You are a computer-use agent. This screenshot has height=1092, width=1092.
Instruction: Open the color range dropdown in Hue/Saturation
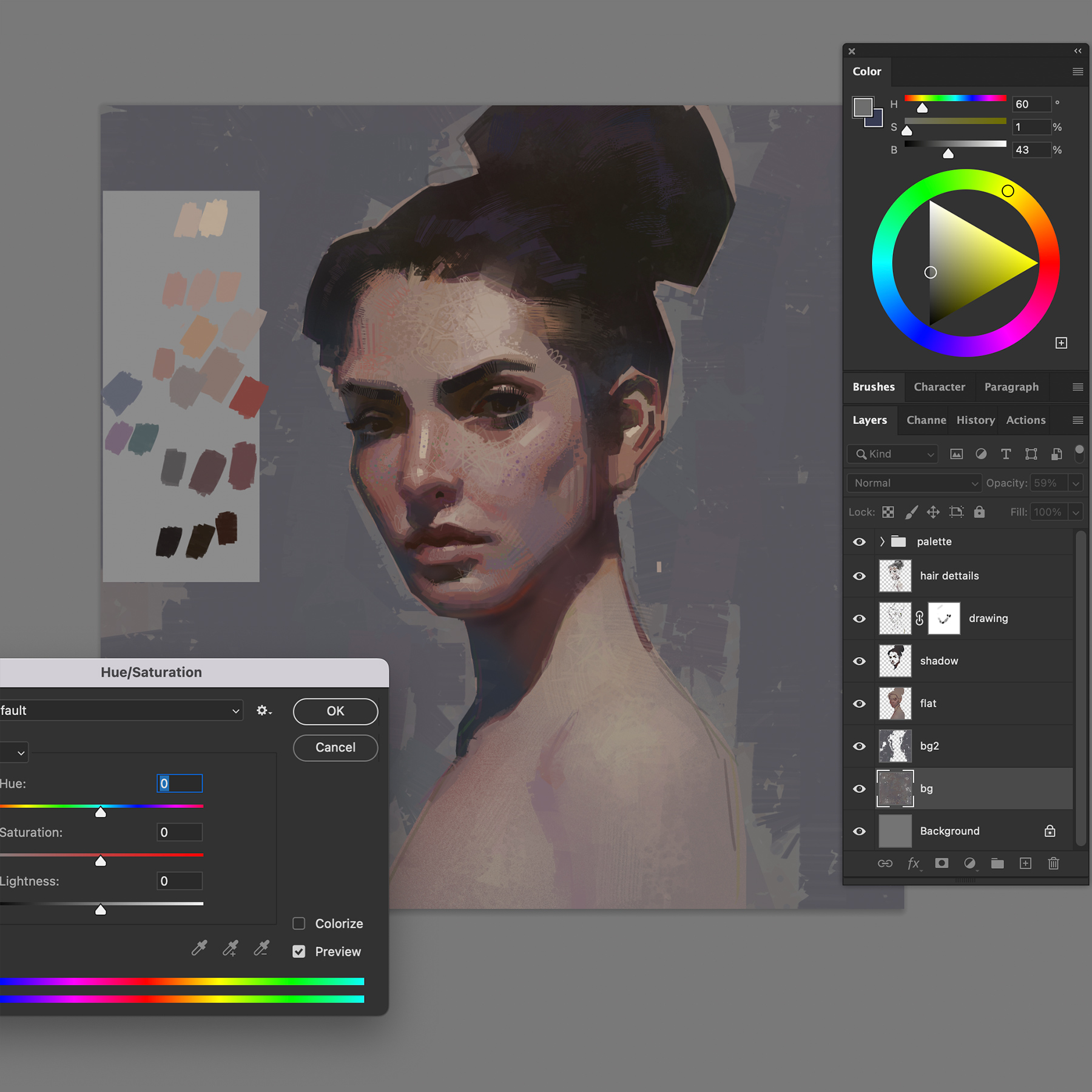pyautogui.click(x=14, y=752)
